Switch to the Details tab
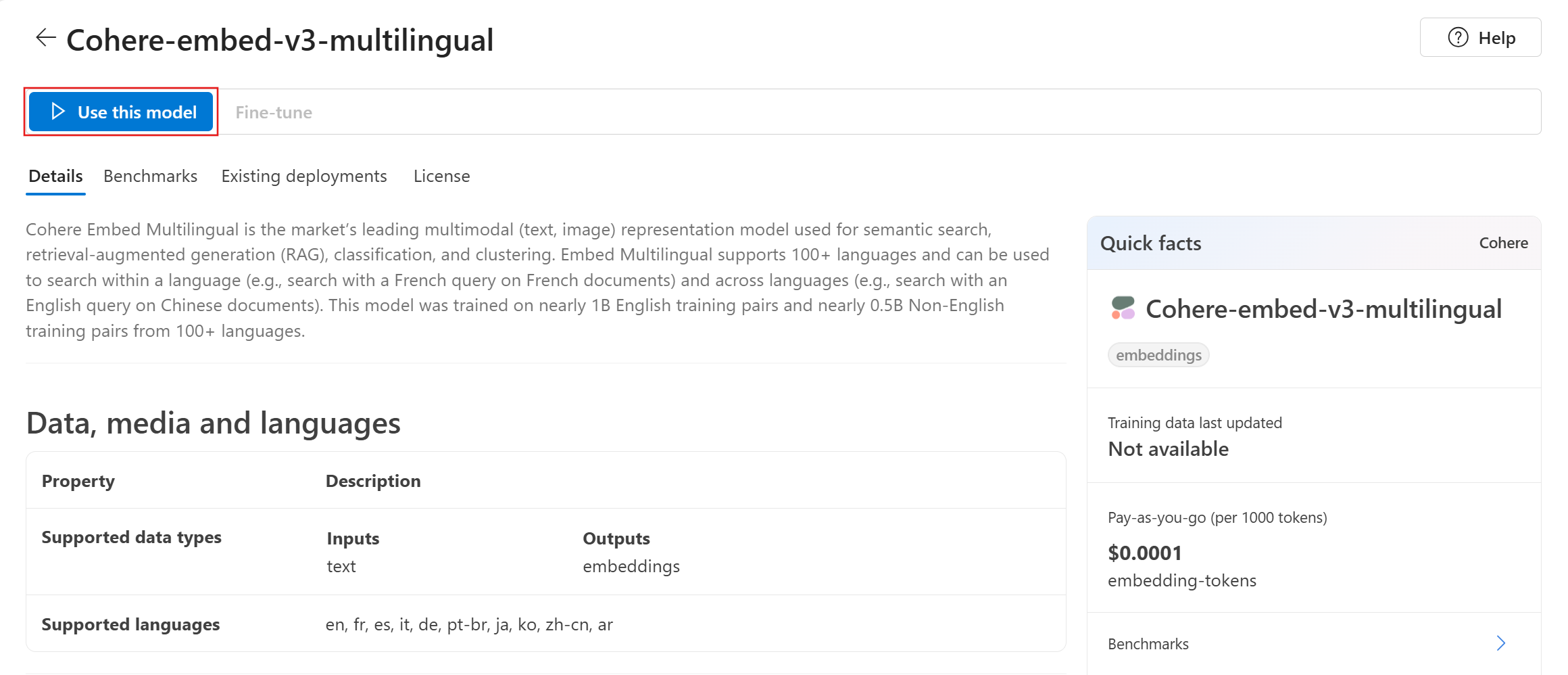 (x=55, y=177)
